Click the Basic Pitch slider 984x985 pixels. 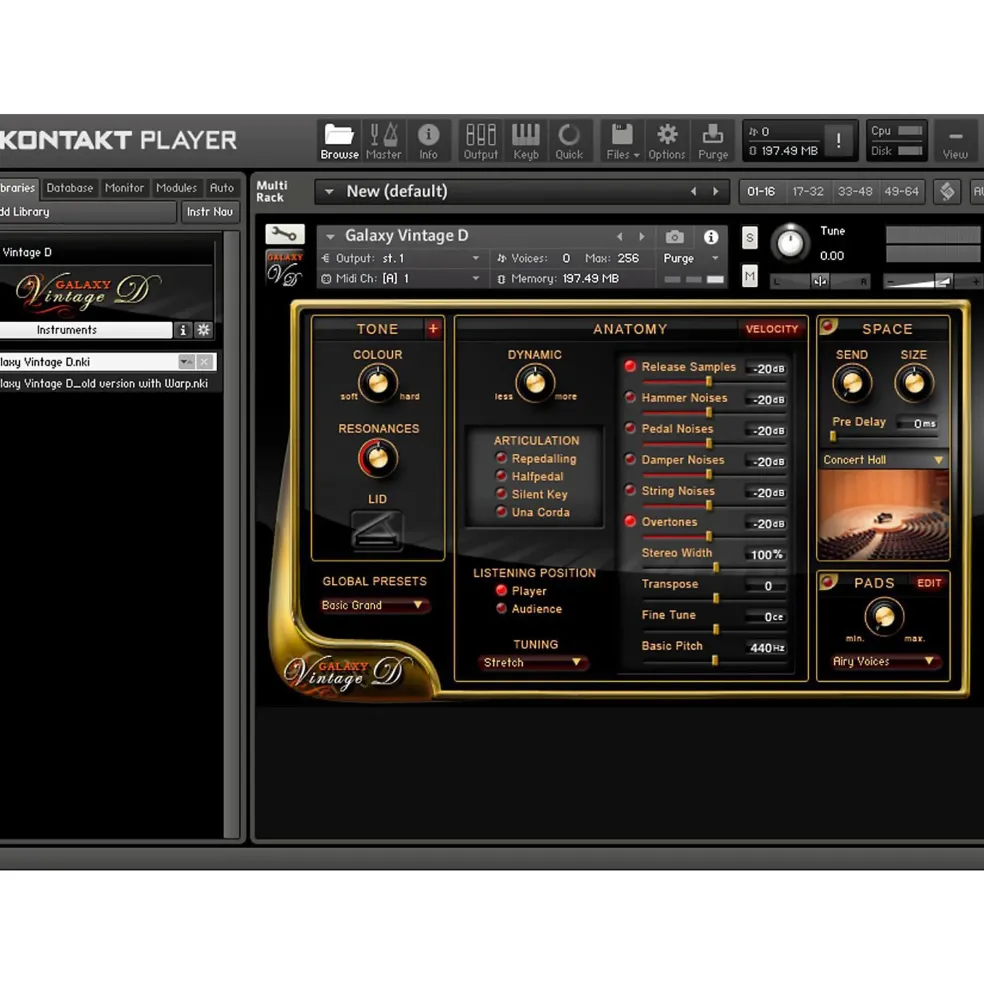(x=714, y=660)
